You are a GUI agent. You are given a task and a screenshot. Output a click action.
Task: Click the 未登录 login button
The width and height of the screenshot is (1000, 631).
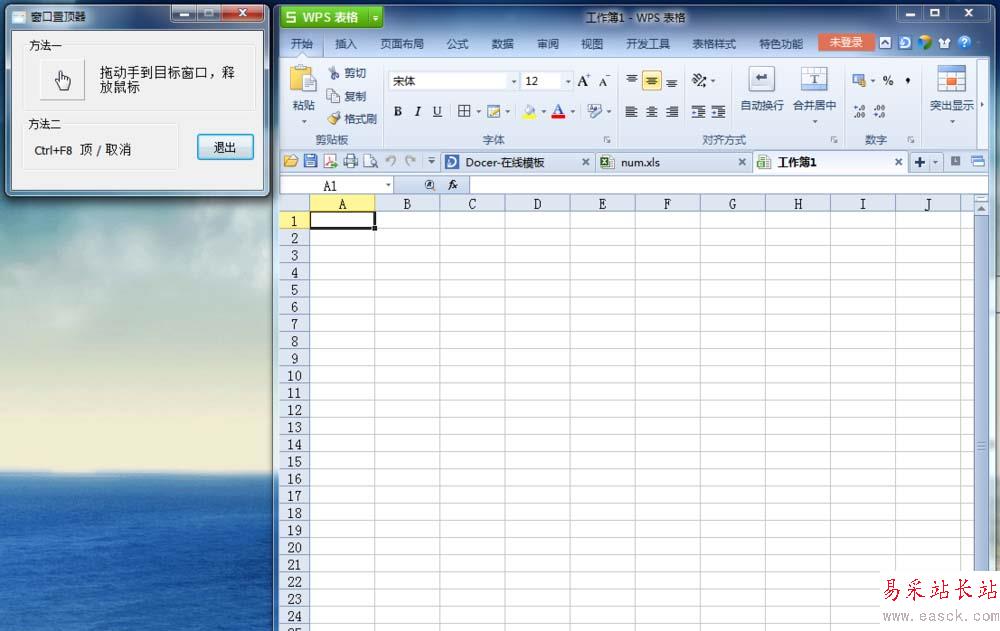pyautogui.click(x=846, y=42)
